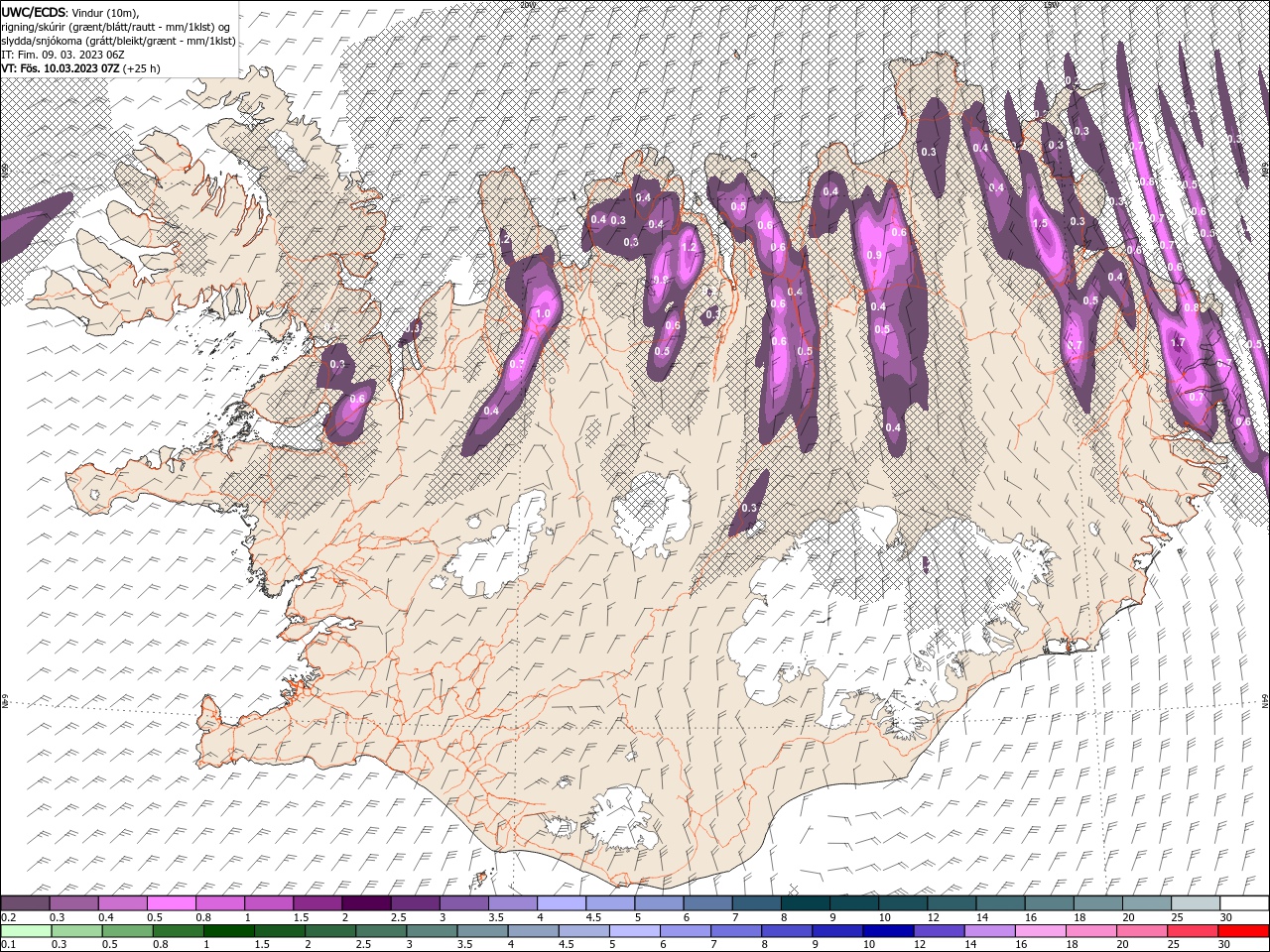Click top legend swatch between 12 and 14
The height and width of the screenshot is (952, 1270).
coord(952,902)
